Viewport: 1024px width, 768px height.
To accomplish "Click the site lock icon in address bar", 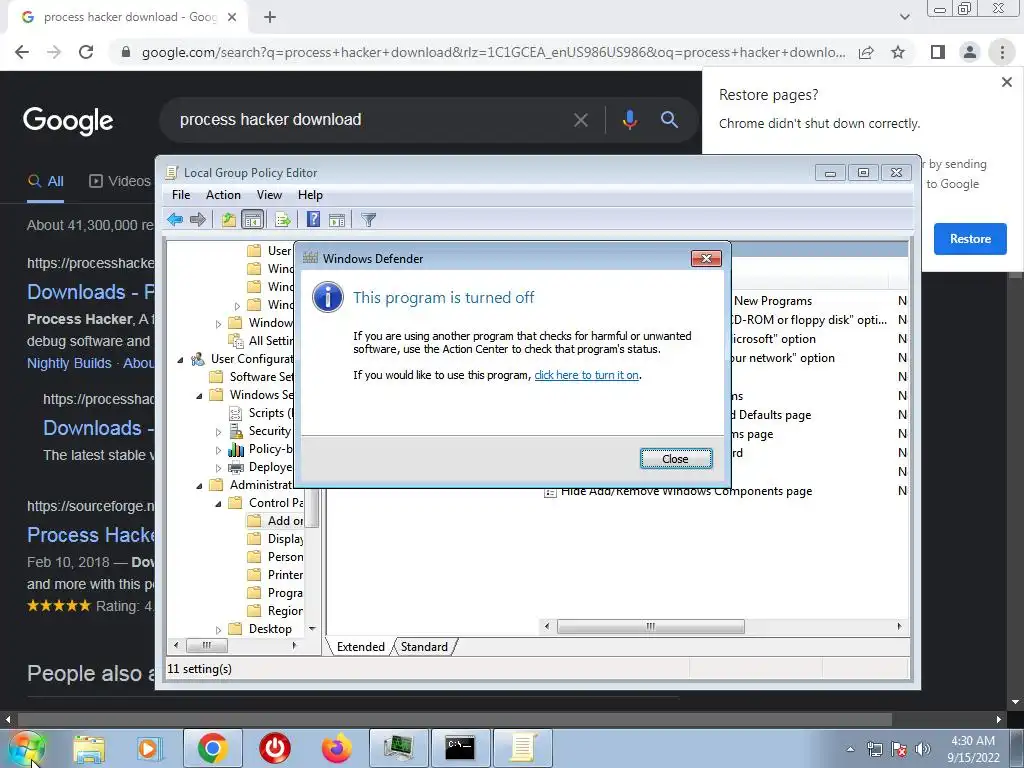I will pyautogui.click(x=126, y=52).
